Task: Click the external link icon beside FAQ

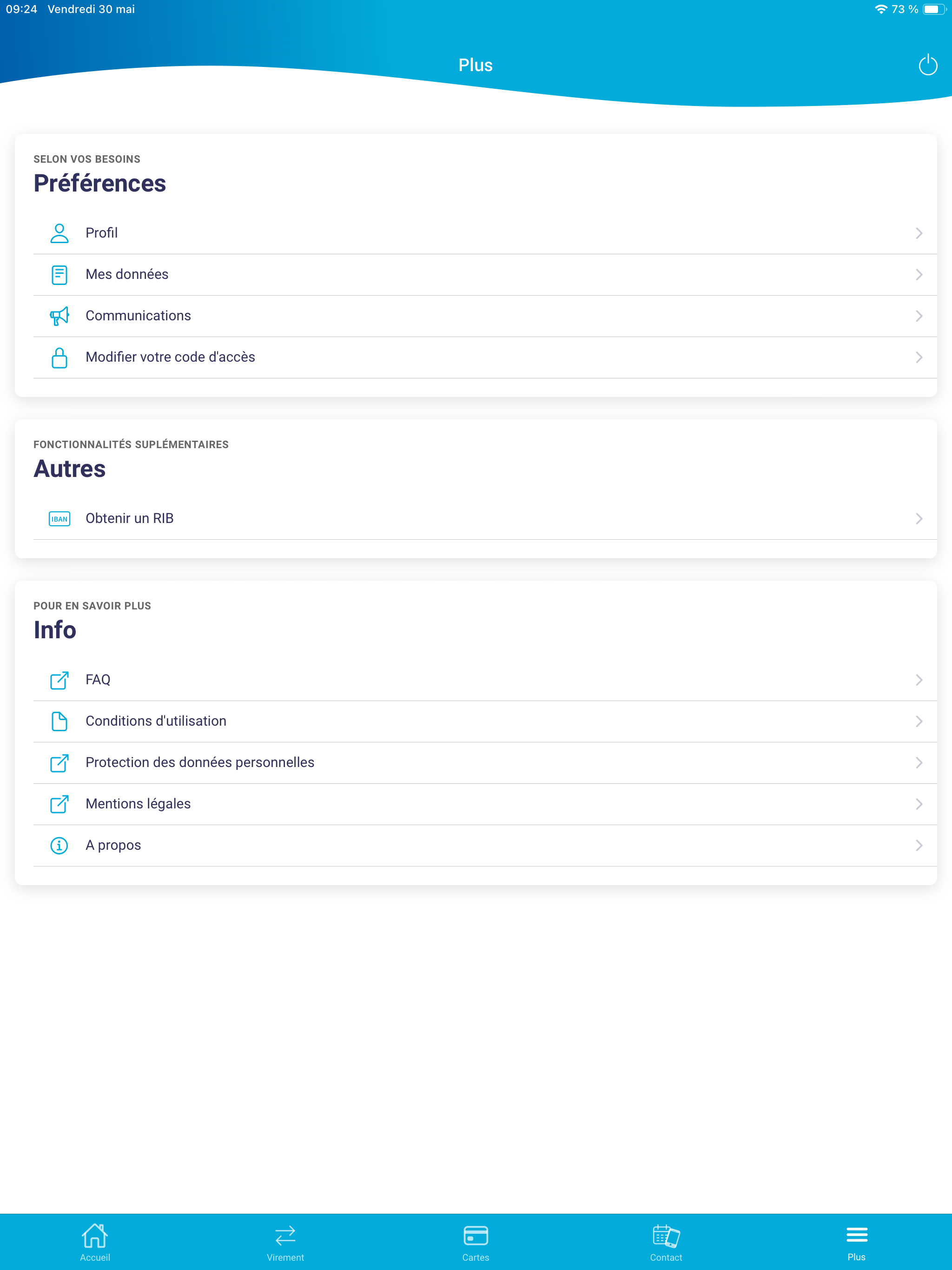Action: click(x=59, y=680)
